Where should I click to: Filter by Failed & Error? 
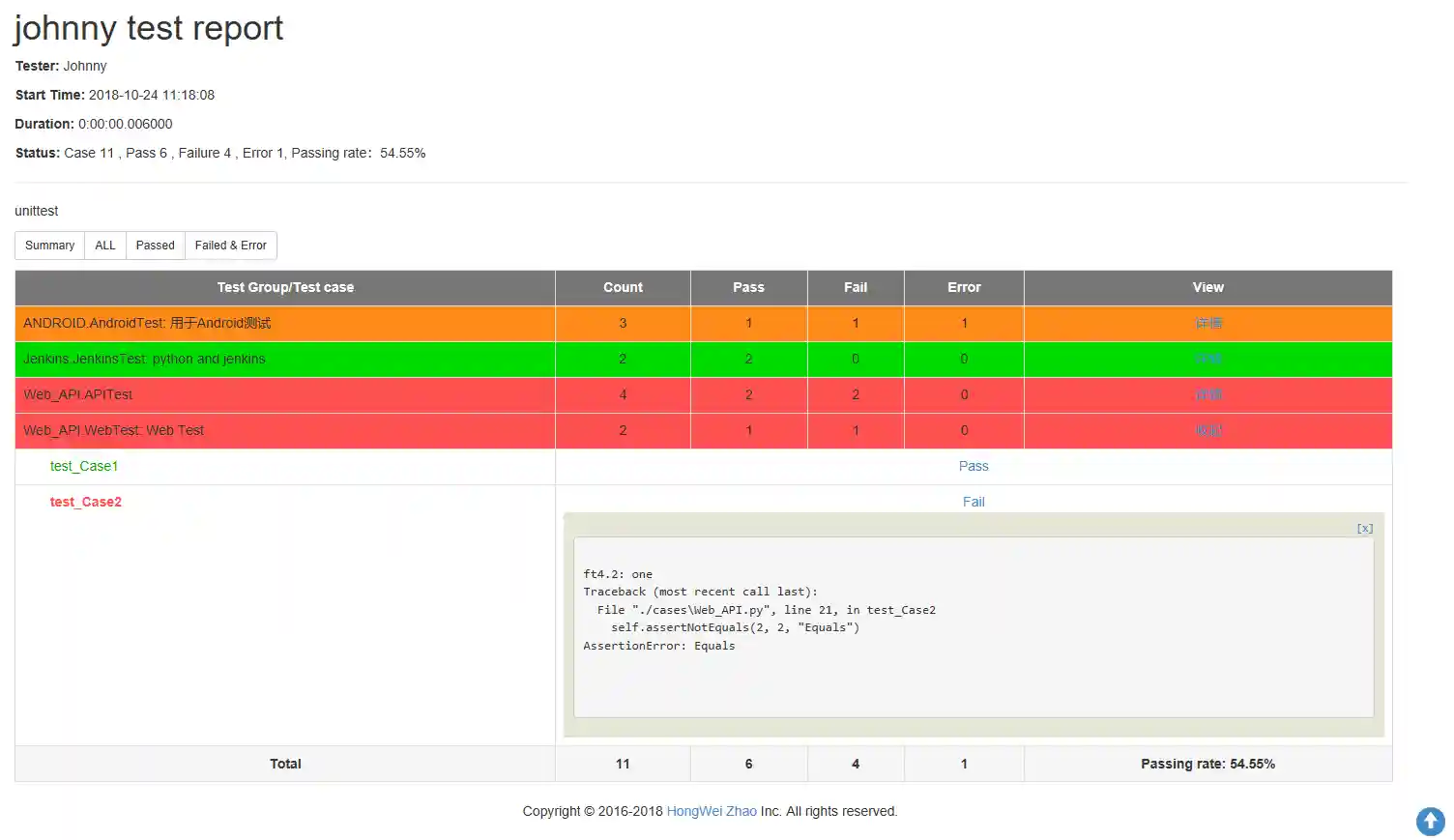click(x=230, y=246)
